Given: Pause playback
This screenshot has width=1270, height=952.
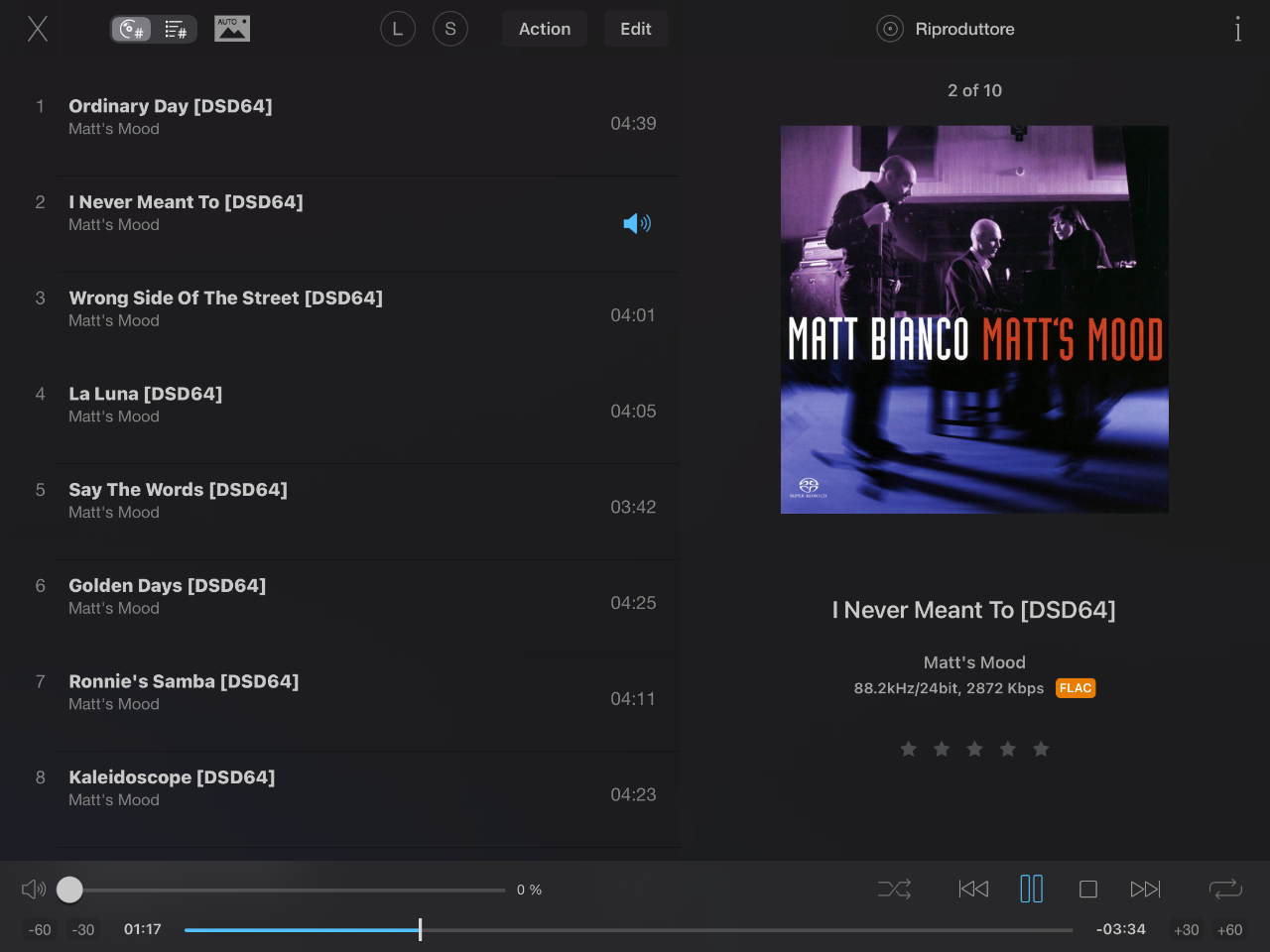Looking at the screenshot, I should (1032, 889).
